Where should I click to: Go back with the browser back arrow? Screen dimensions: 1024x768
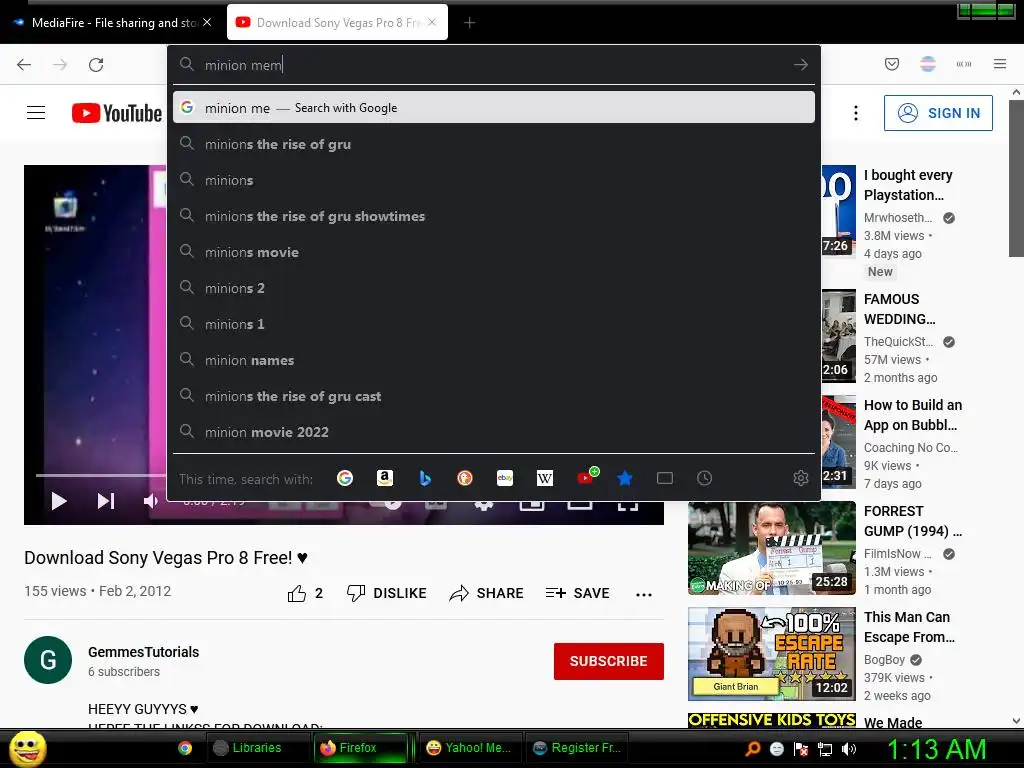pos(24,65)
